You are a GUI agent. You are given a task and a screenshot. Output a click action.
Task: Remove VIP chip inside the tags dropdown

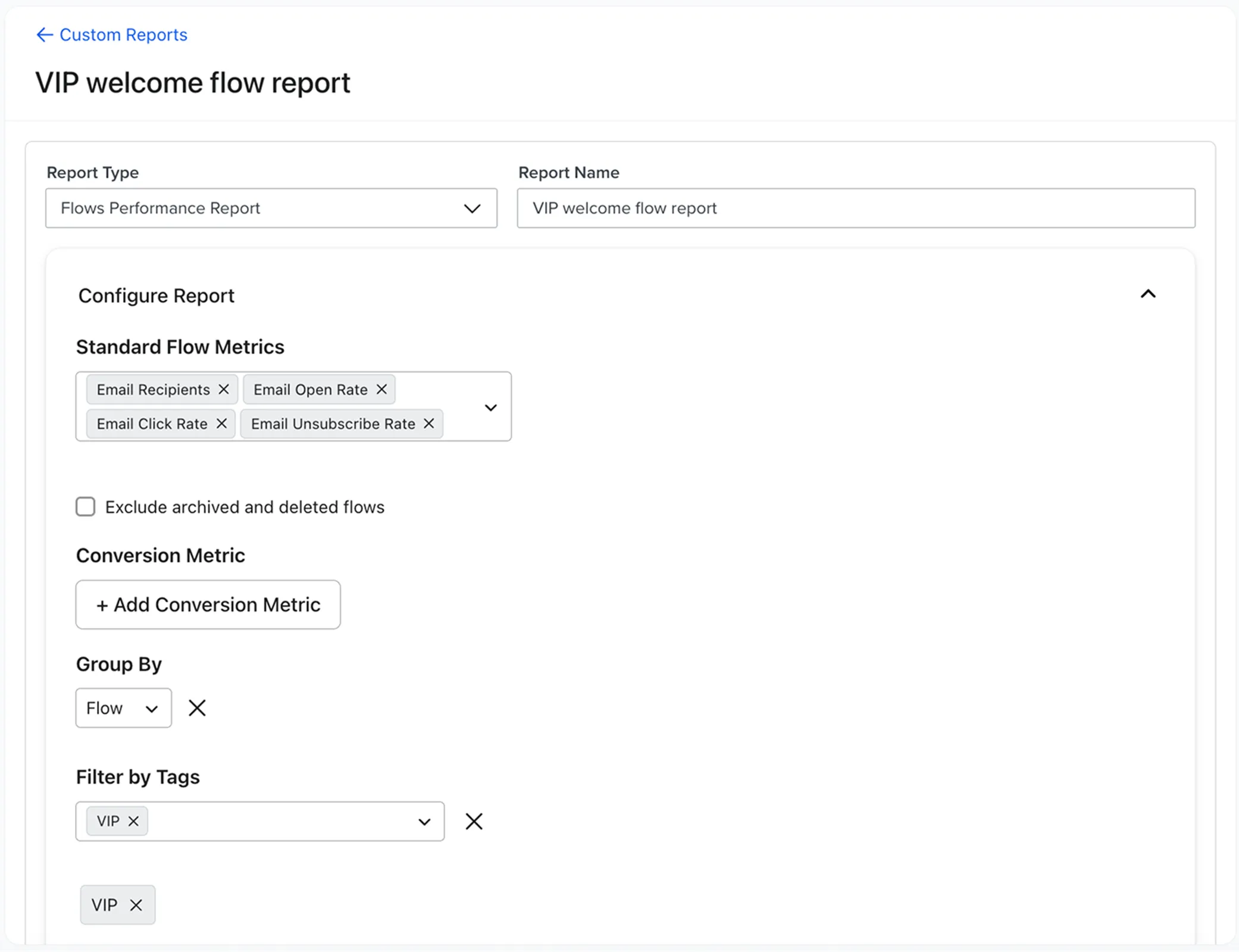133,821
